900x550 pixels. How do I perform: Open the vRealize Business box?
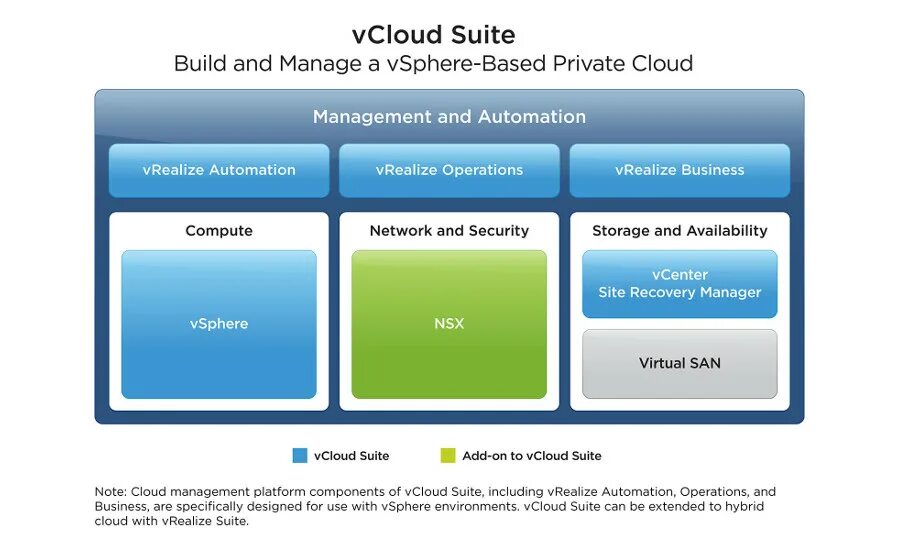click(x=680, y=171)
